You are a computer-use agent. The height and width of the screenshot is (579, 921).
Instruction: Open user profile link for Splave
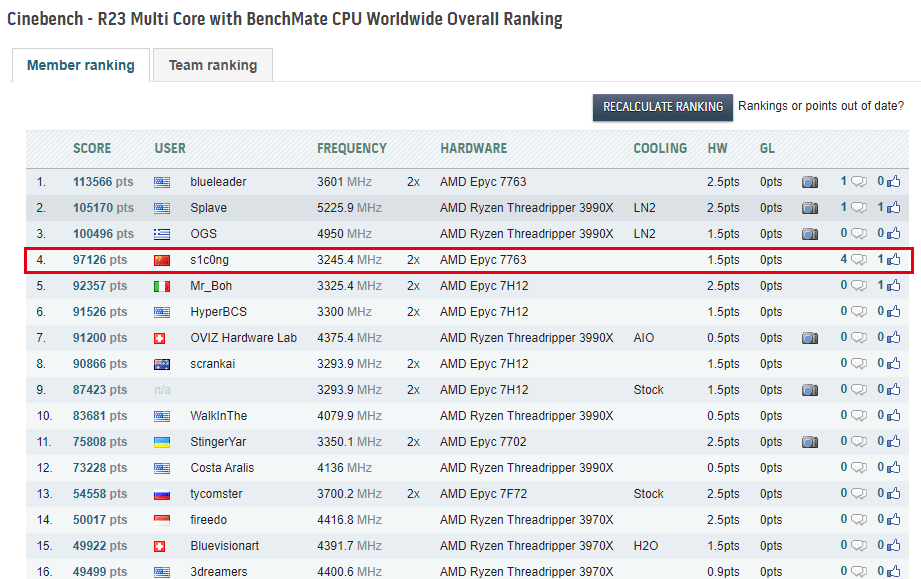click(209, 208)
